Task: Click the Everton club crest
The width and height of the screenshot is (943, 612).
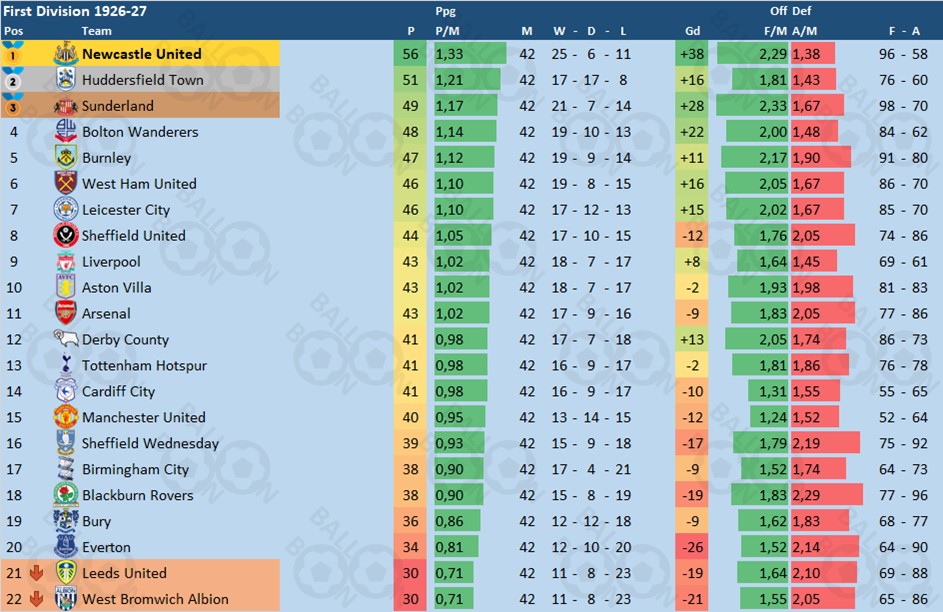Action: coord(66,546)
